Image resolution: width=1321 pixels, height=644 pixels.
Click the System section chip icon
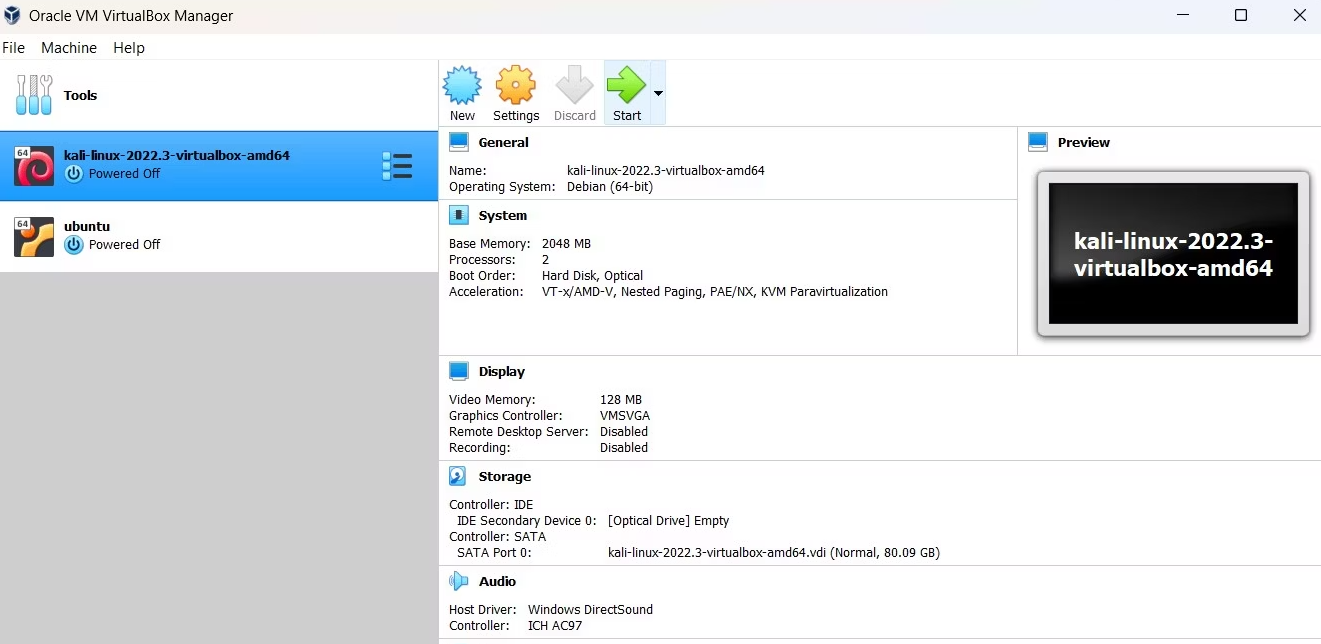click(459, 215)
